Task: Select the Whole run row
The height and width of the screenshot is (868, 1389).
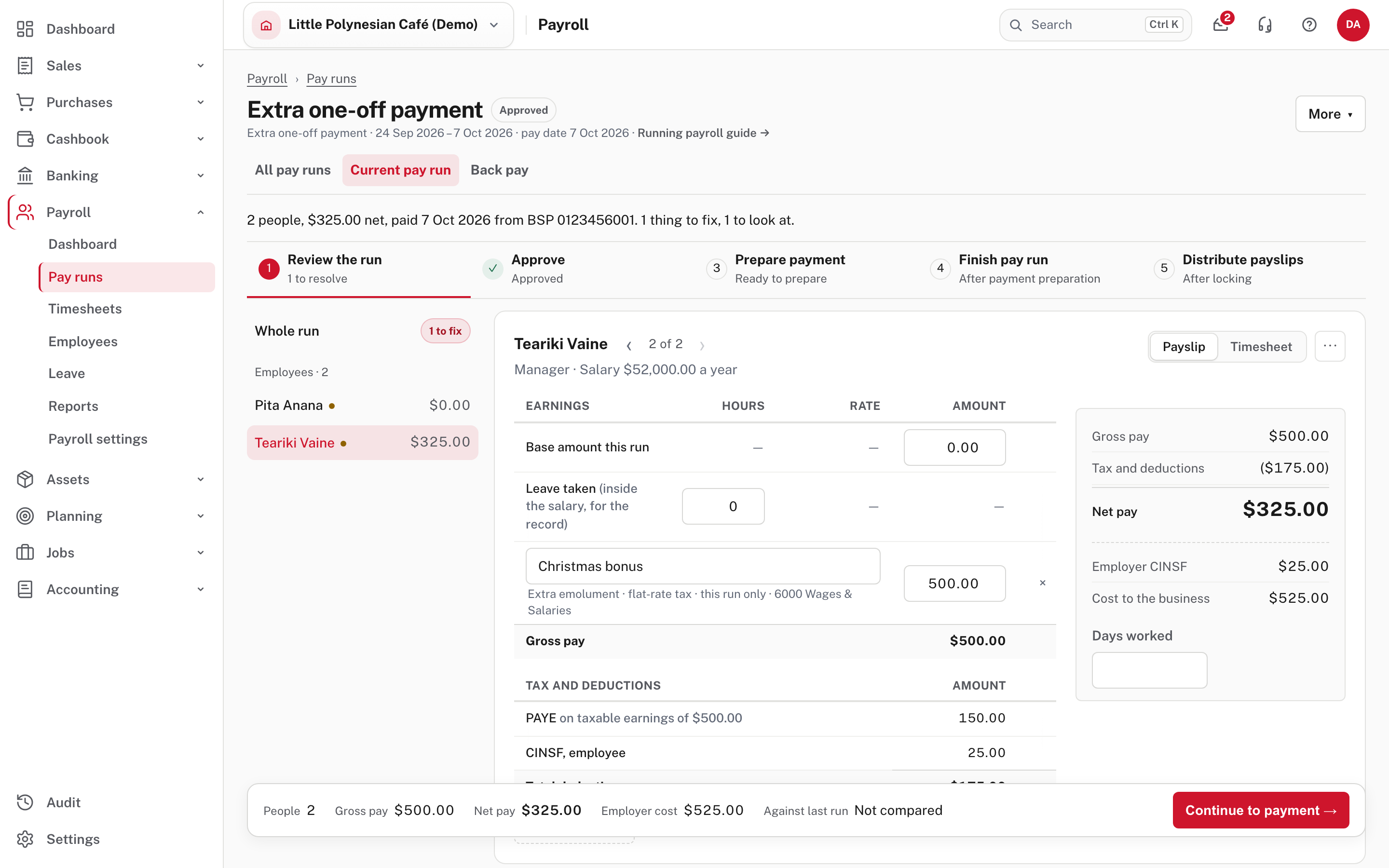Action: click(362, 331)
